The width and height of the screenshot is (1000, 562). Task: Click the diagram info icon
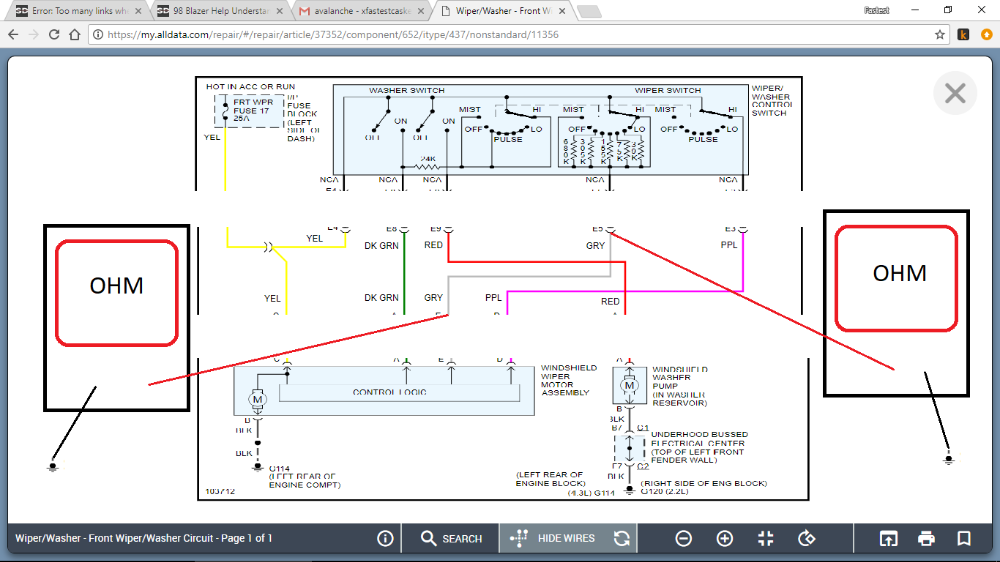click(385, 538)
